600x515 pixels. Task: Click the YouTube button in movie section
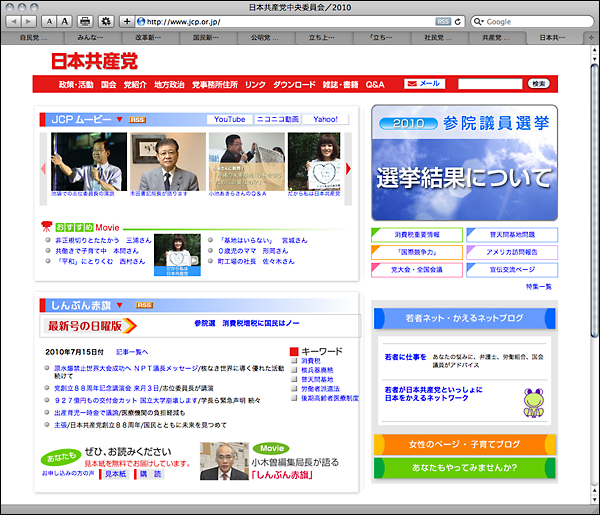(x=229, y=119)
